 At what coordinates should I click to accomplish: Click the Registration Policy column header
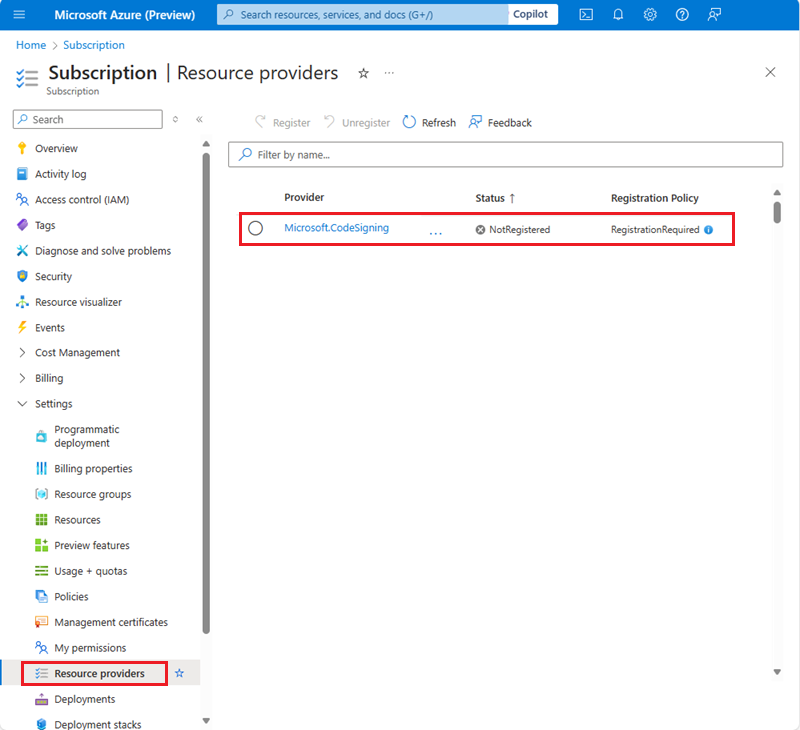655,198
